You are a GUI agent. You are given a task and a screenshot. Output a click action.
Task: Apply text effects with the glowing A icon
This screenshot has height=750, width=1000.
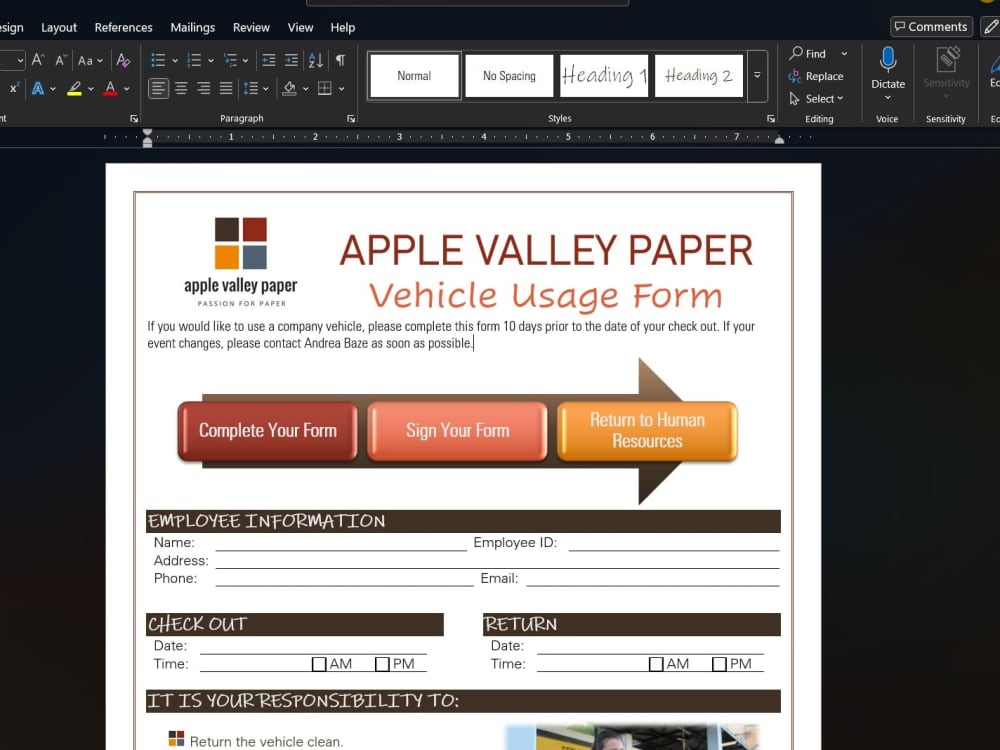38,88
